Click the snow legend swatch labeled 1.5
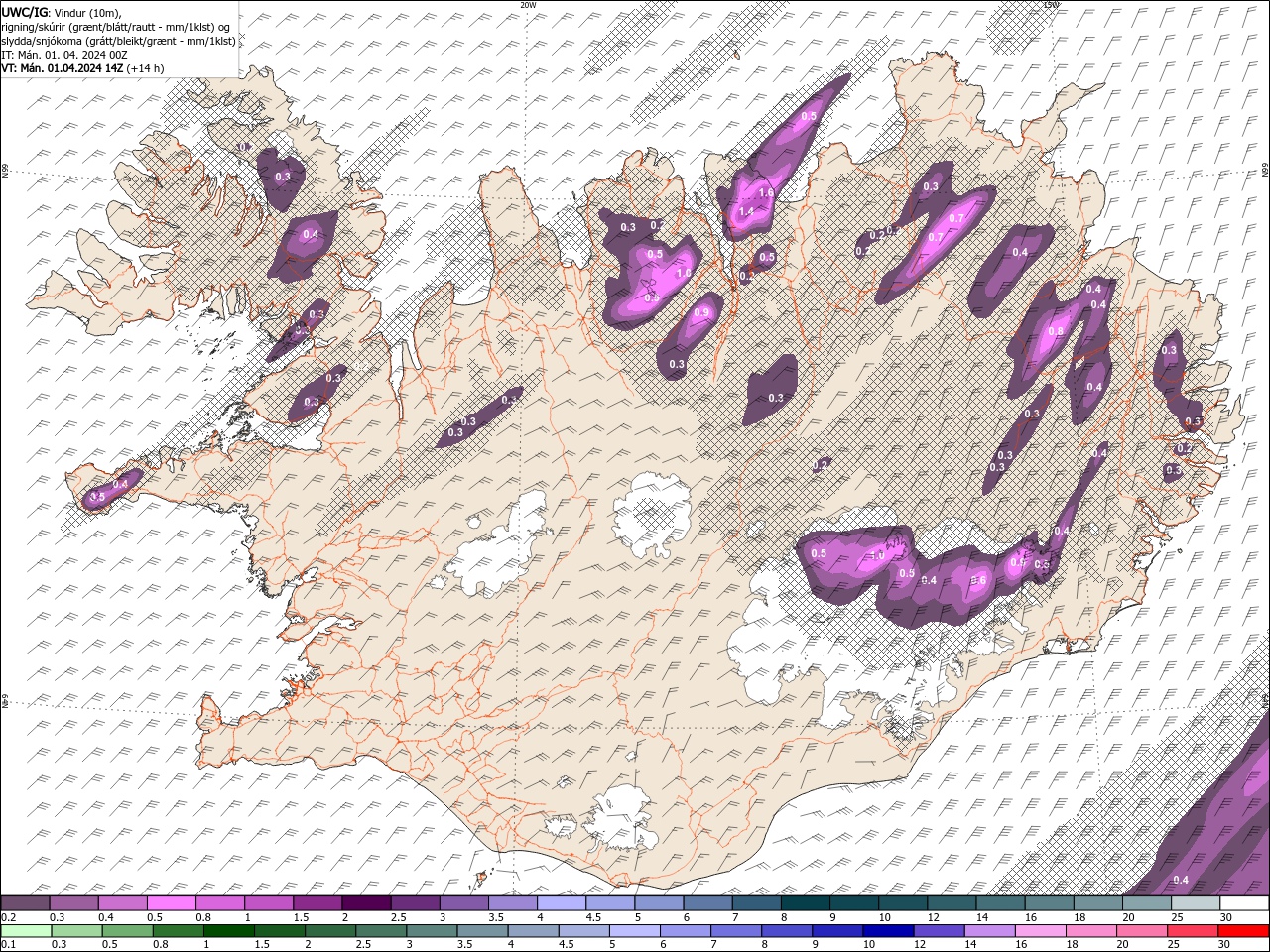This screenshot has width=1270, height=952. 317,903
